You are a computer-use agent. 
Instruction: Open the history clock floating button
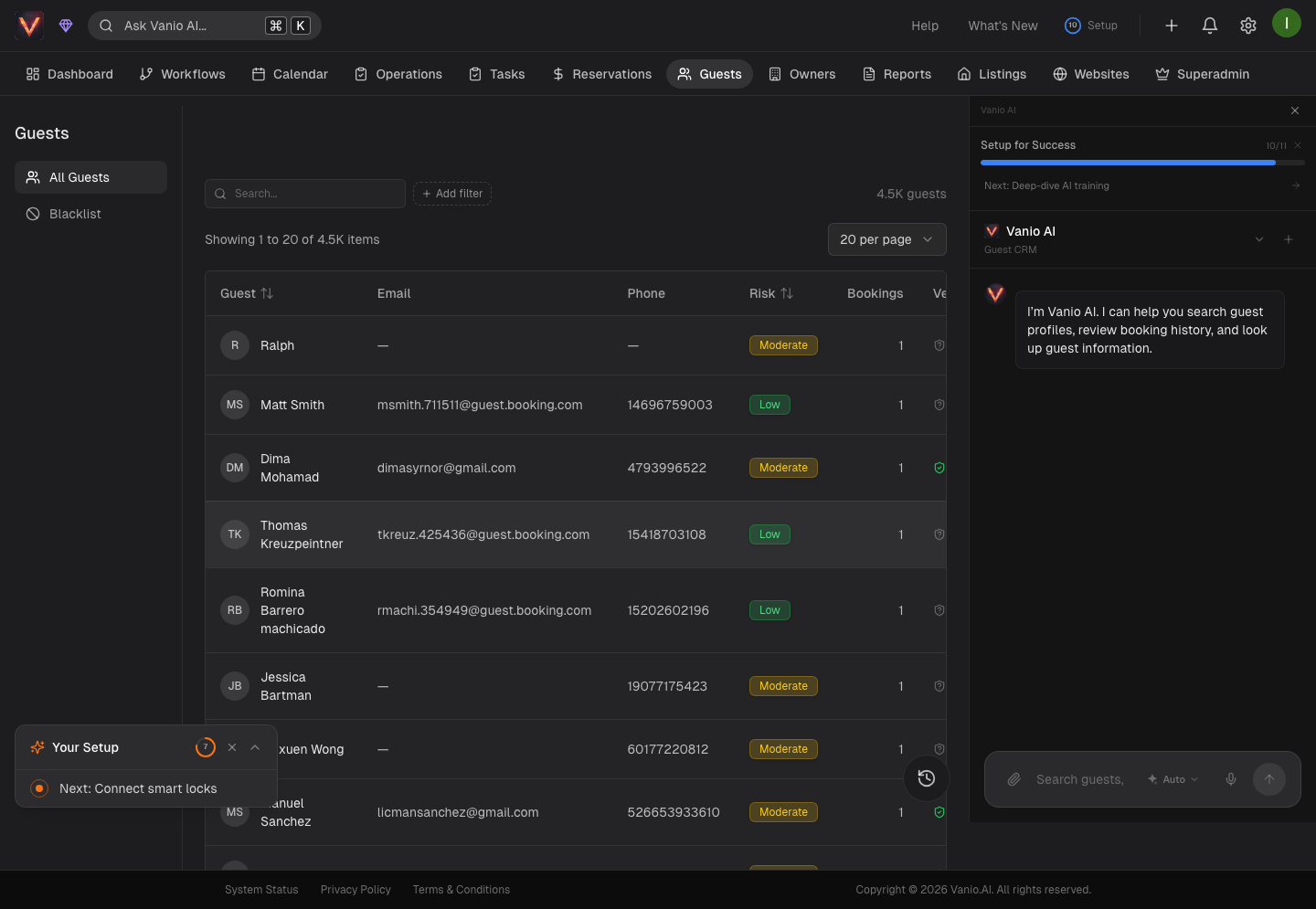point(926,778)
